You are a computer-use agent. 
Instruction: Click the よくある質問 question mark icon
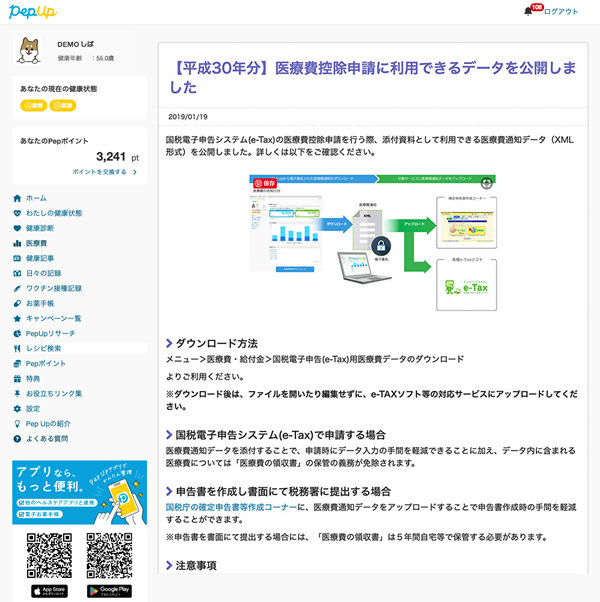[17, 438]
